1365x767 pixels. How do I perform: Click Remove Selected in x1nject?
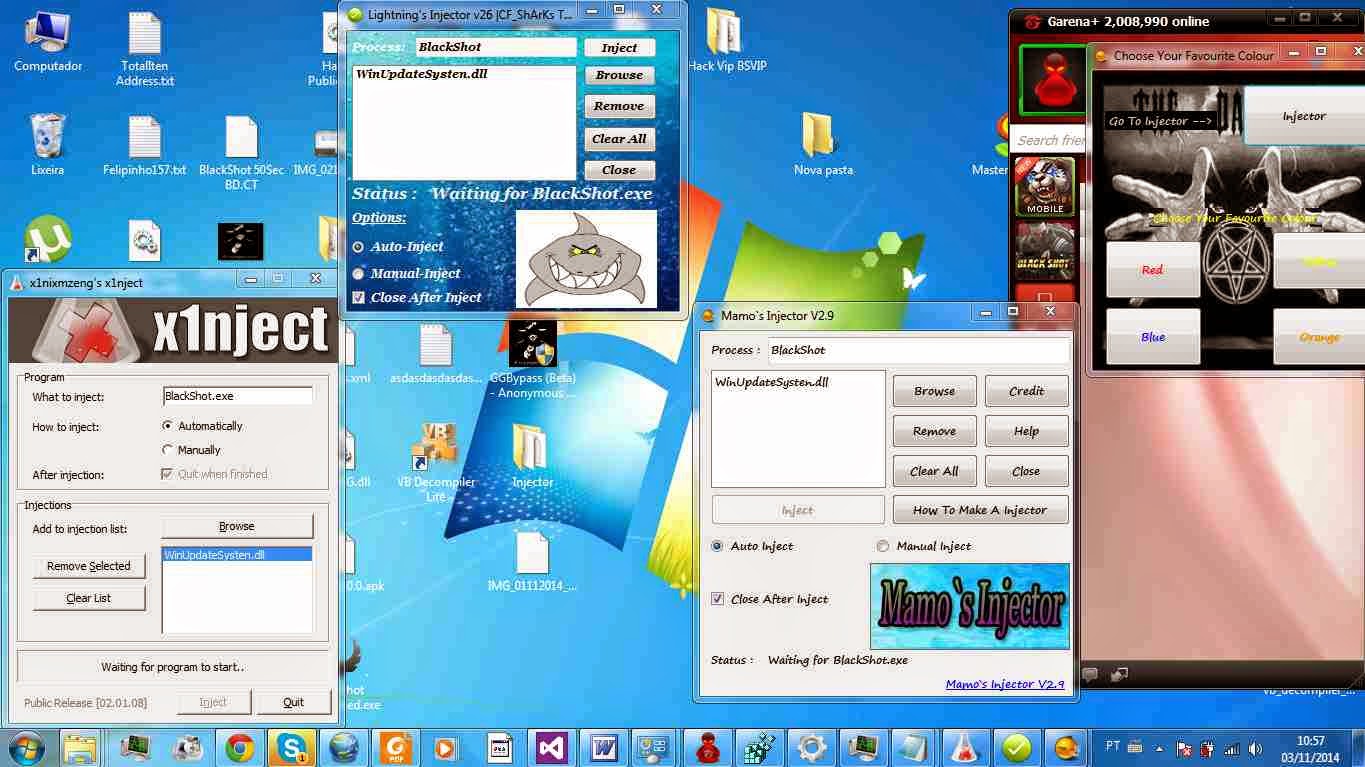coord(89,566)
